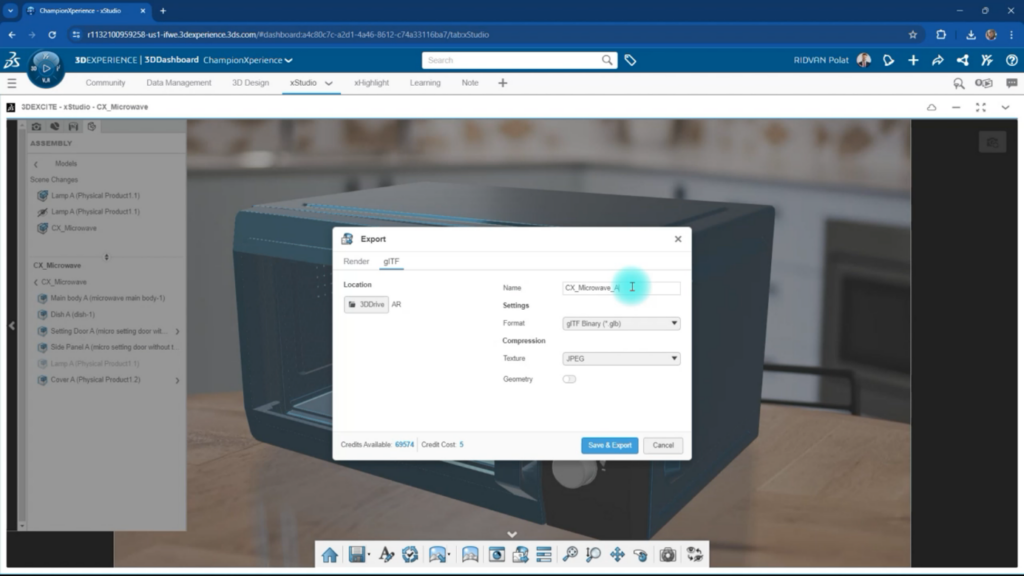Reload the page with the browser refresh button

(x=52, y=35)
